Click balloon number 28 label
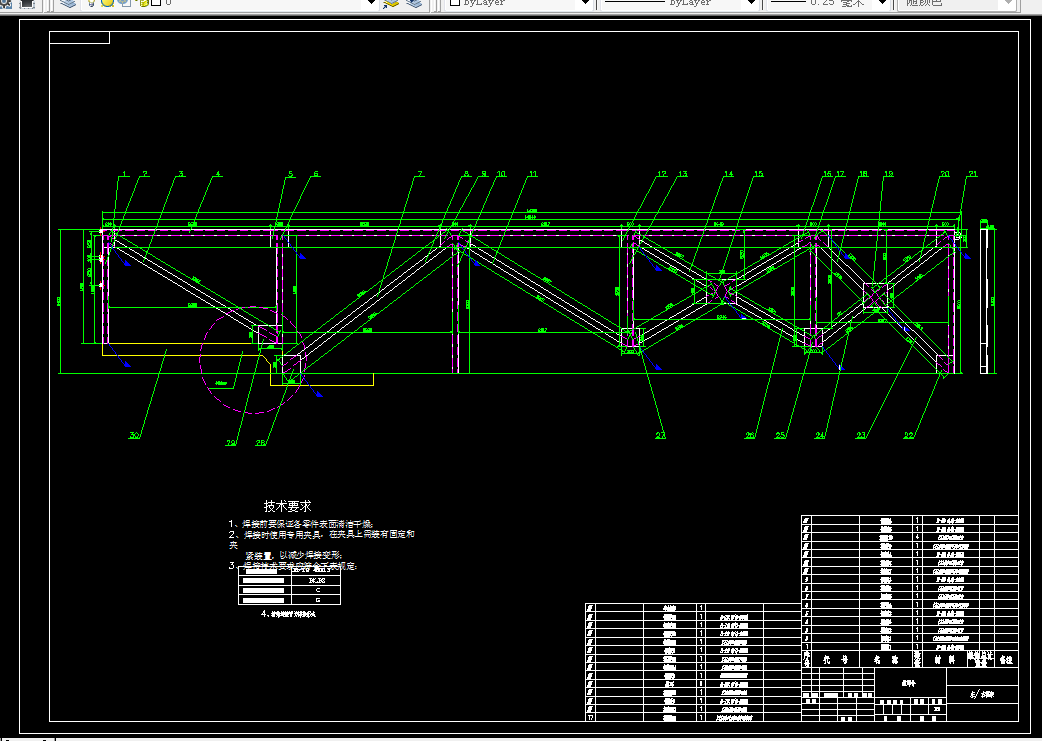This screenshot has height=741, width=1042. coord(260,443)
